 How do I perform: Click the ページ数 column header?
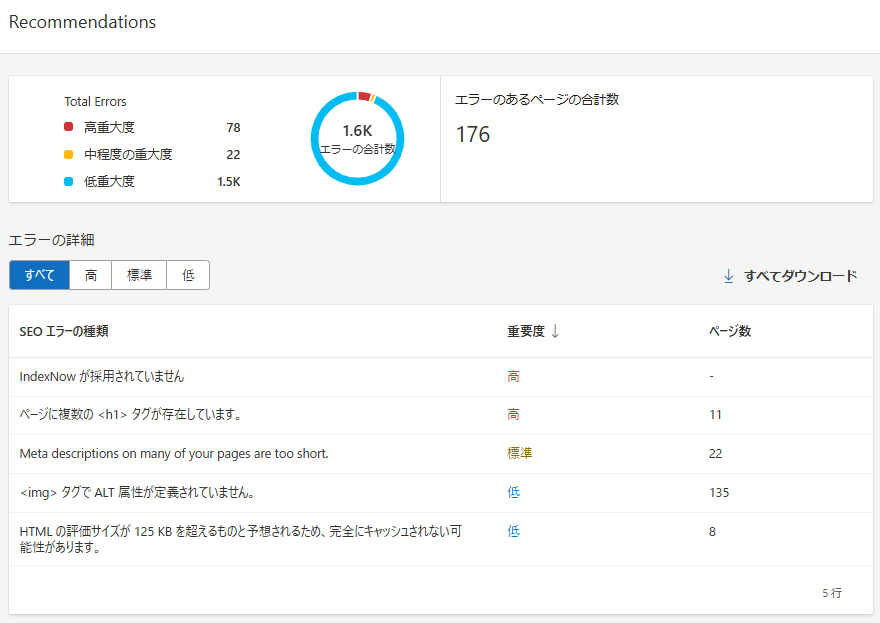pyautogui.click(x=729, y=331)
